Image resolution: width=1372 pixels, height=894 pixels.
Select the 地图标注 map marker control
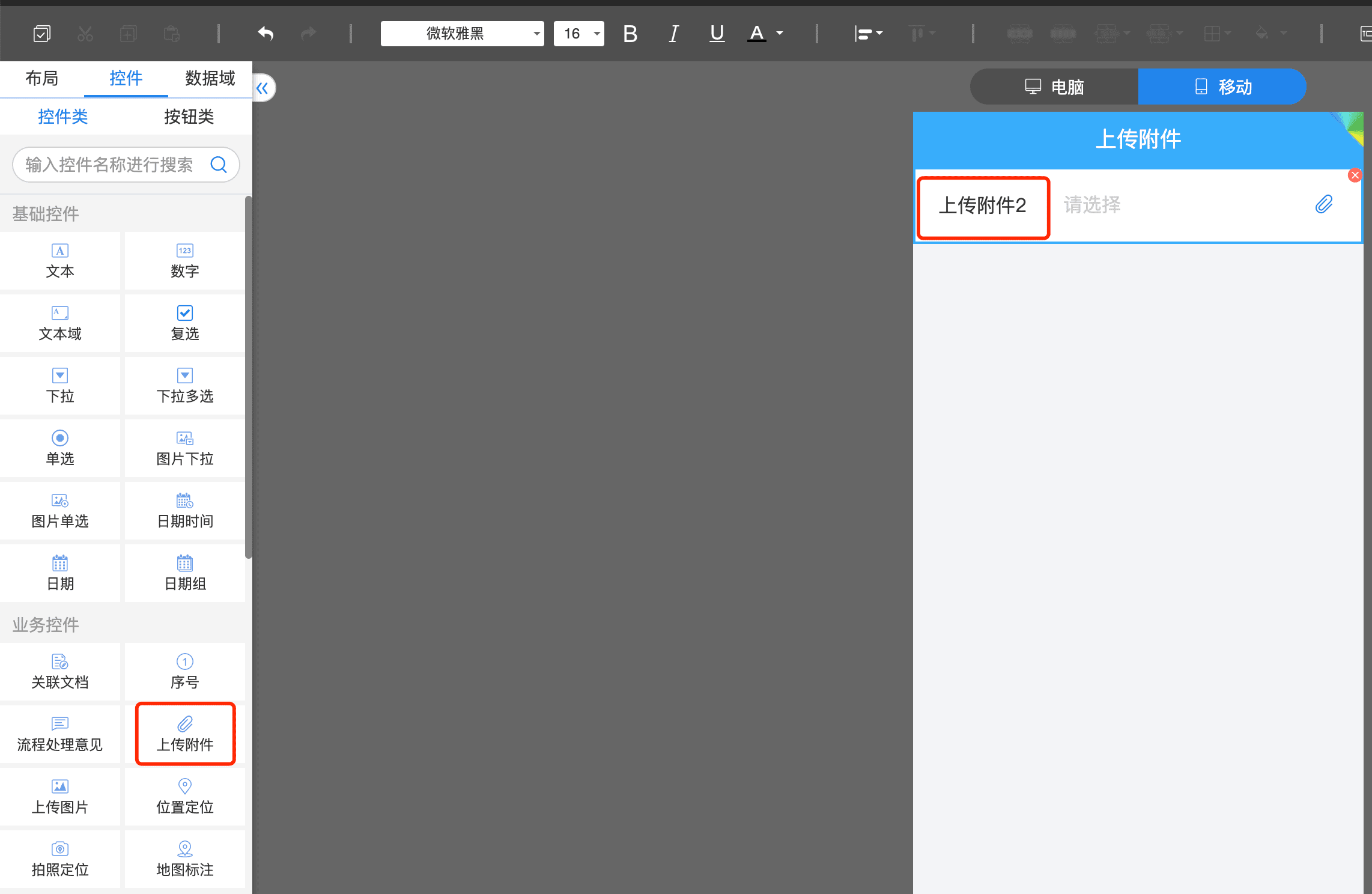pyautogui.click(x=185, y=860)
